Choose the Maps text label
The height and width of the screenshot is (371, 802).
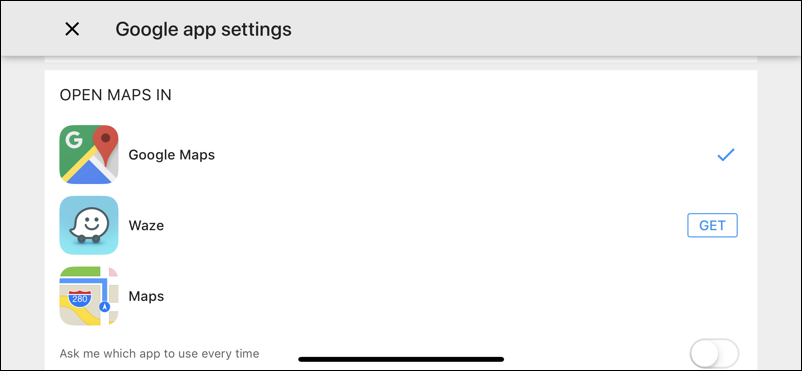[146, 296]
